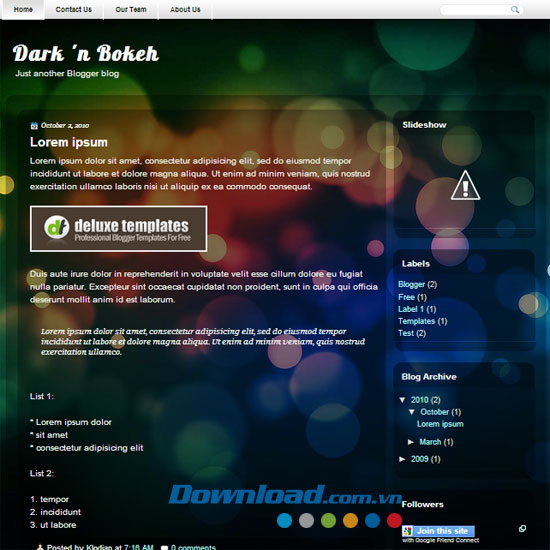Open the Followers widget popout icon
Screen dimensions: 550x550
pos(522,528)
